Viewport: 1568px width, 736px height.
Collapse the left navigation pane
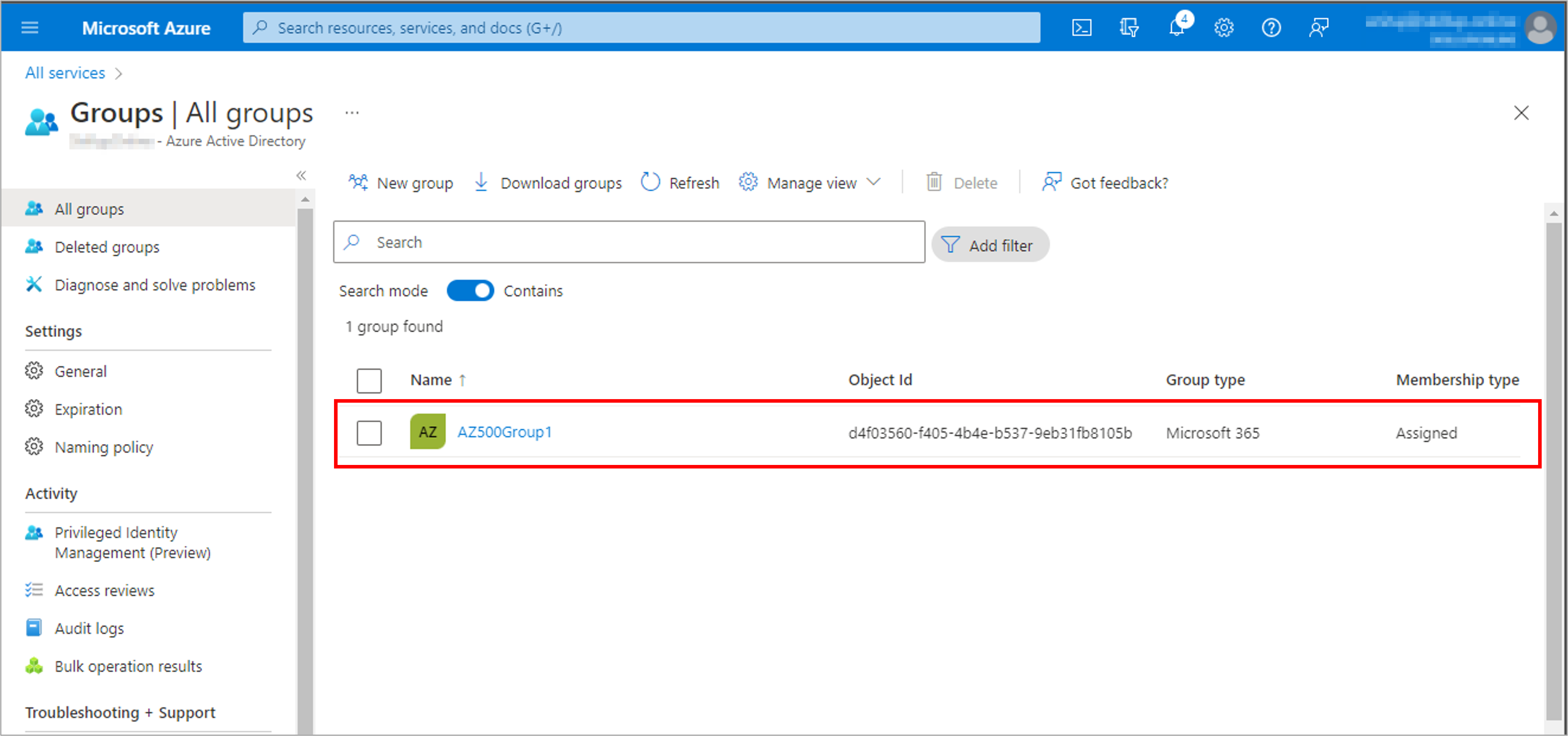[x=301, y=175]
